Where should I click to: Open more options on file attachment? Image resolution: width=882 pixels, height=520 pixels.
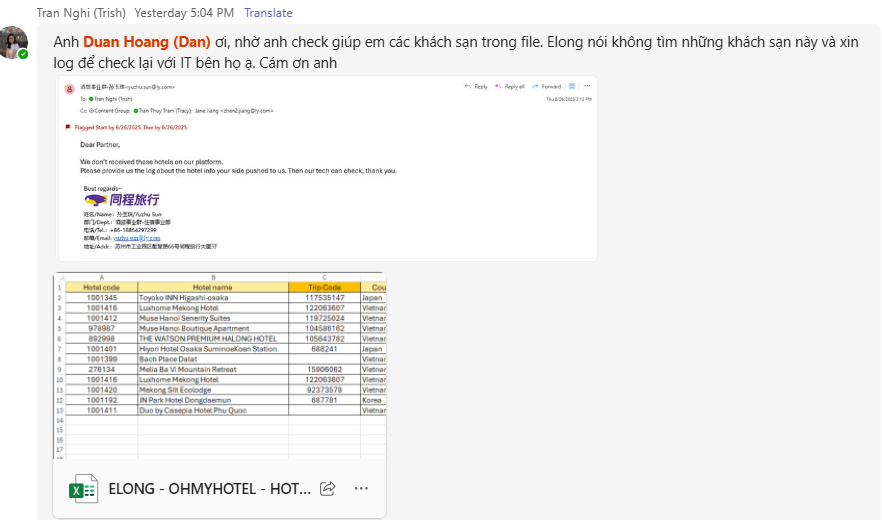pos(361,488)
